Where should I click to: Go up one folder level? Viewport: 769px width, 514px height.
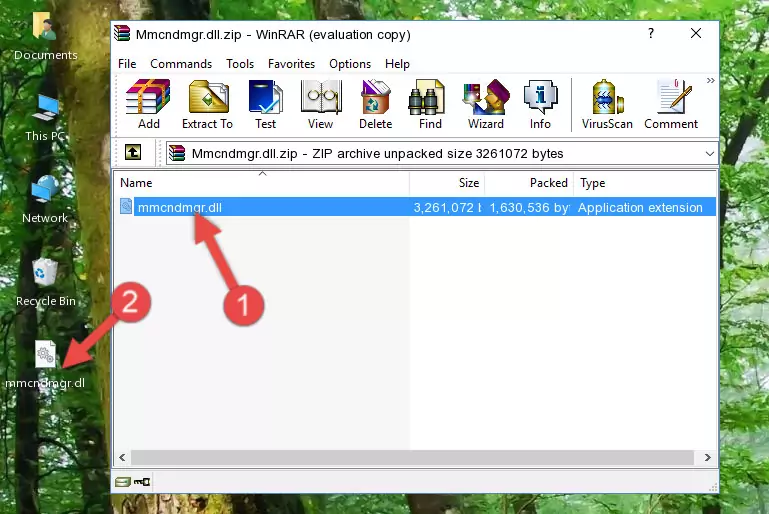click(x=133, y=153)
